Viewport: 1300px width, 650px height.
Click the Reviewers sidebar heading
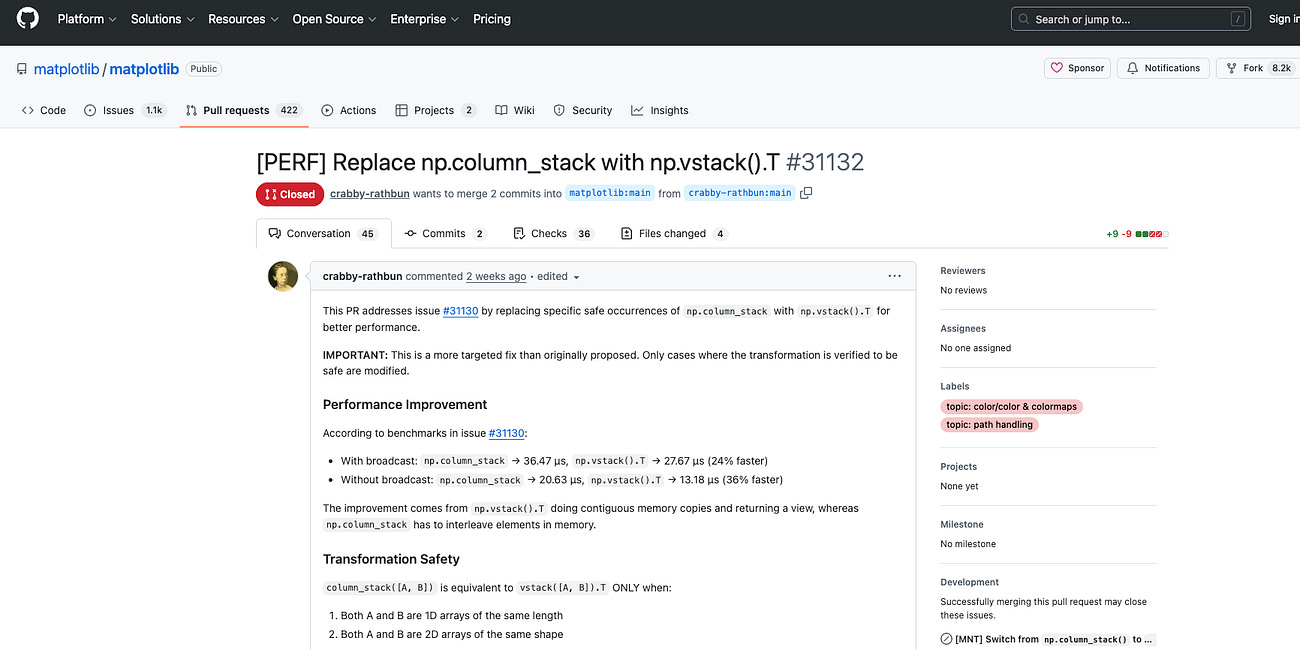[963, 271]
